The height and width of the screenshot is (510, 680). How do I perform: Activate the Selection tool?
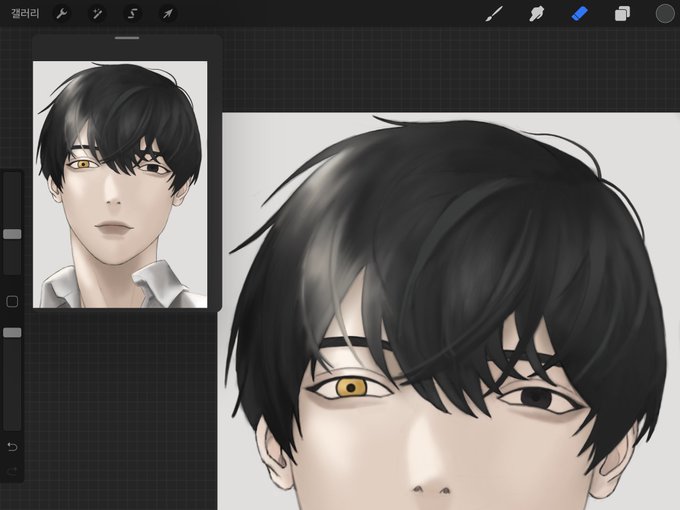click(x=132, y=14)
